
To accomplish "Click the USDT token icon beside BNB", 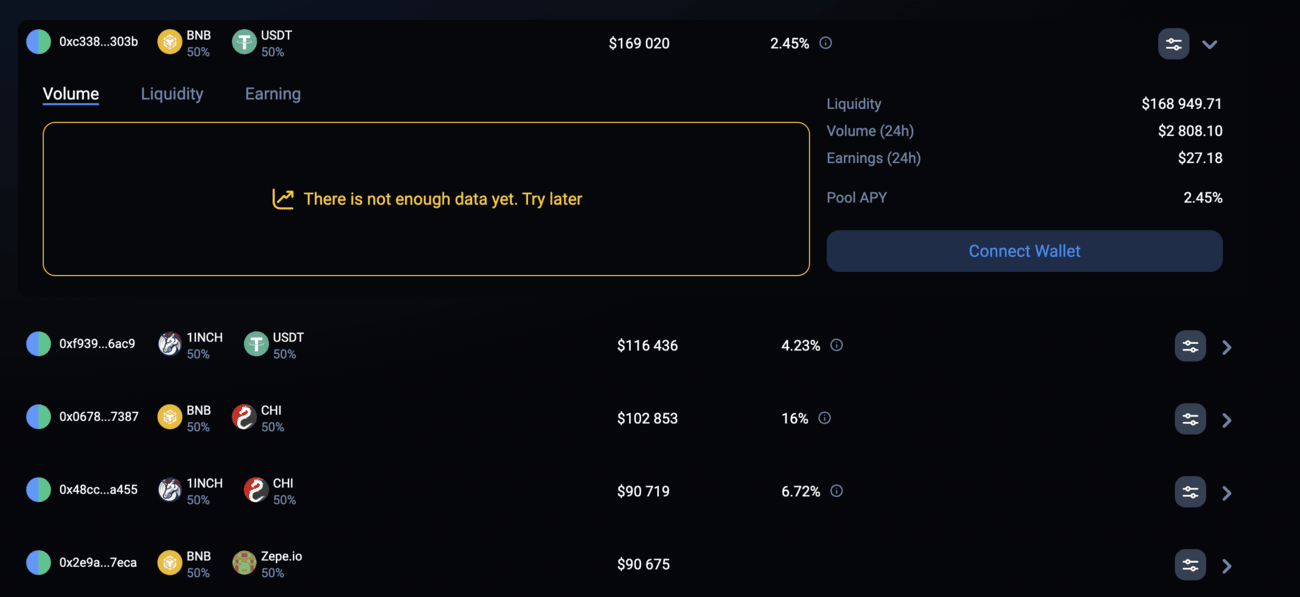I will click(243, 41).
